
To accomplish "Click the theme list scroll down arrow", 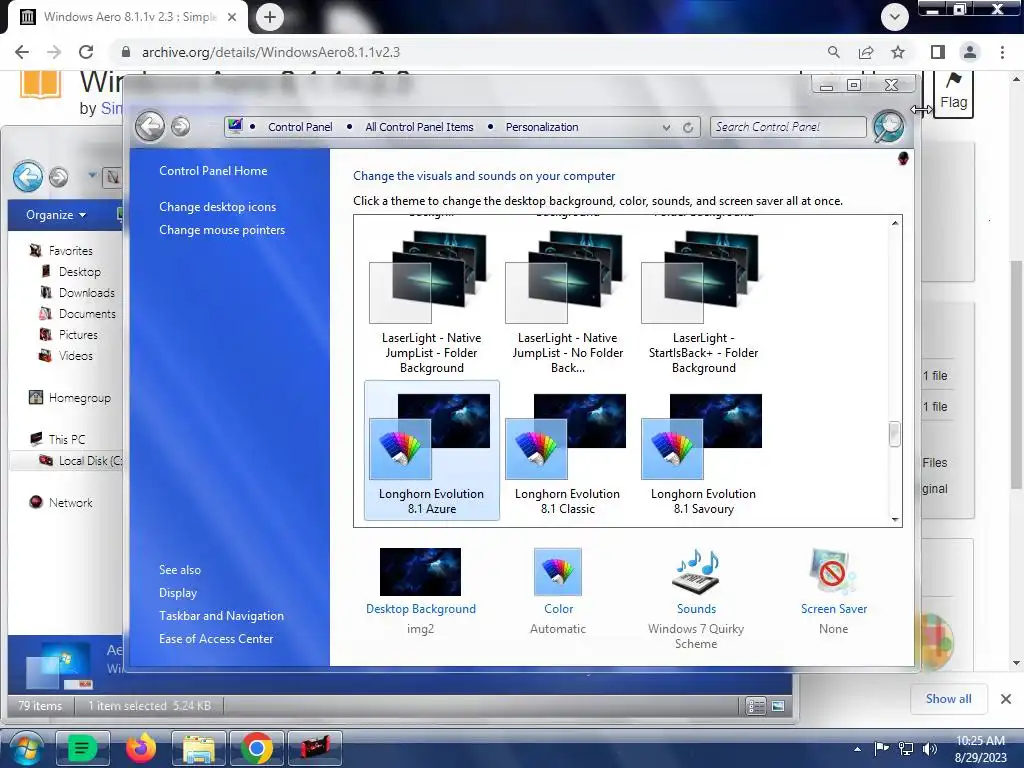I will pos(895,520).
